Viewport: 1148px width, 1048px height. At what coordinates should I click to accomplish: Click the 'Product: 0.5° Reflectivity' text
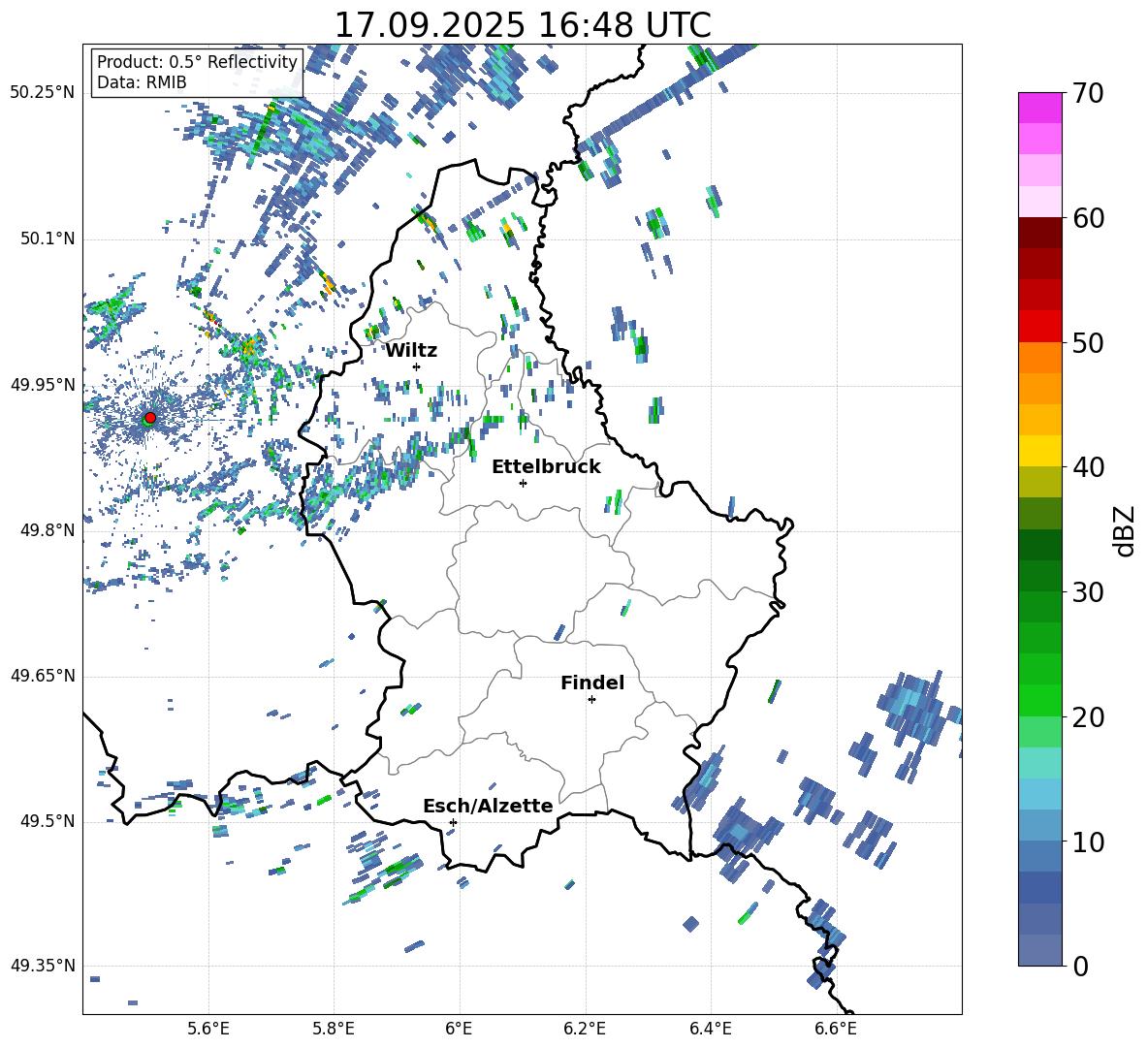pos(197,62)
